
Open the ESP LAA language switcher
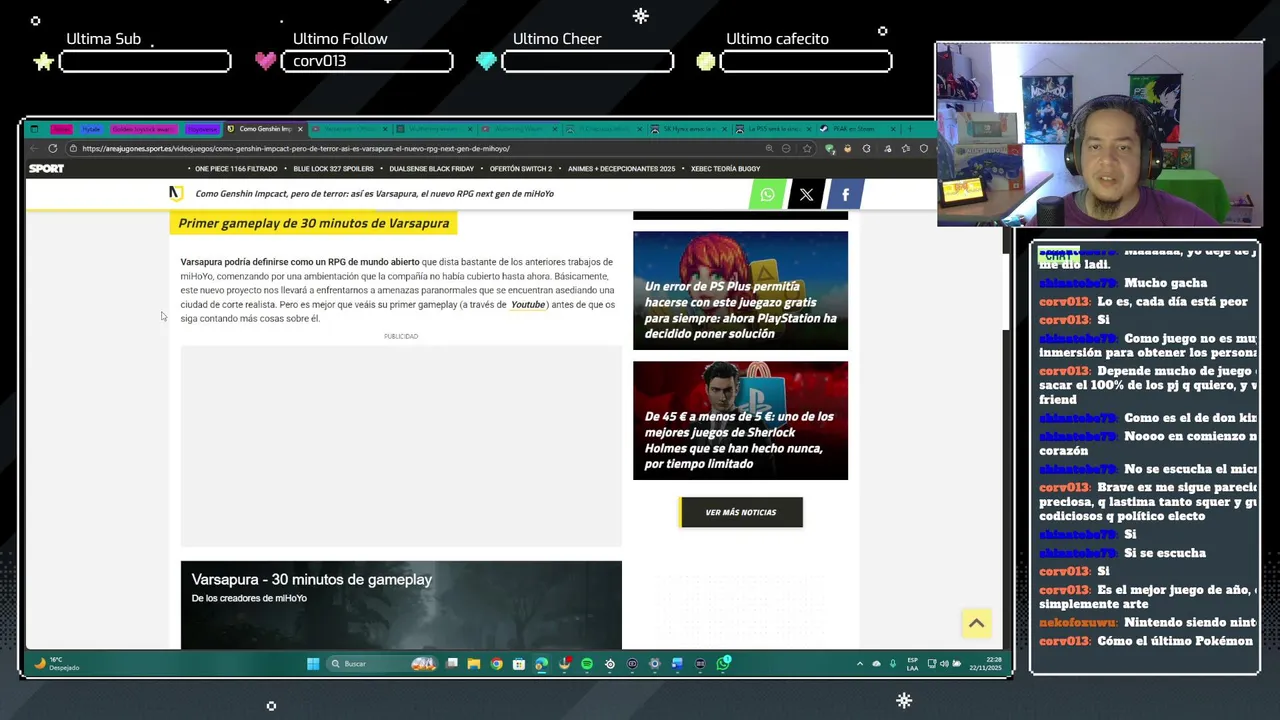click(x=912, y=663)
